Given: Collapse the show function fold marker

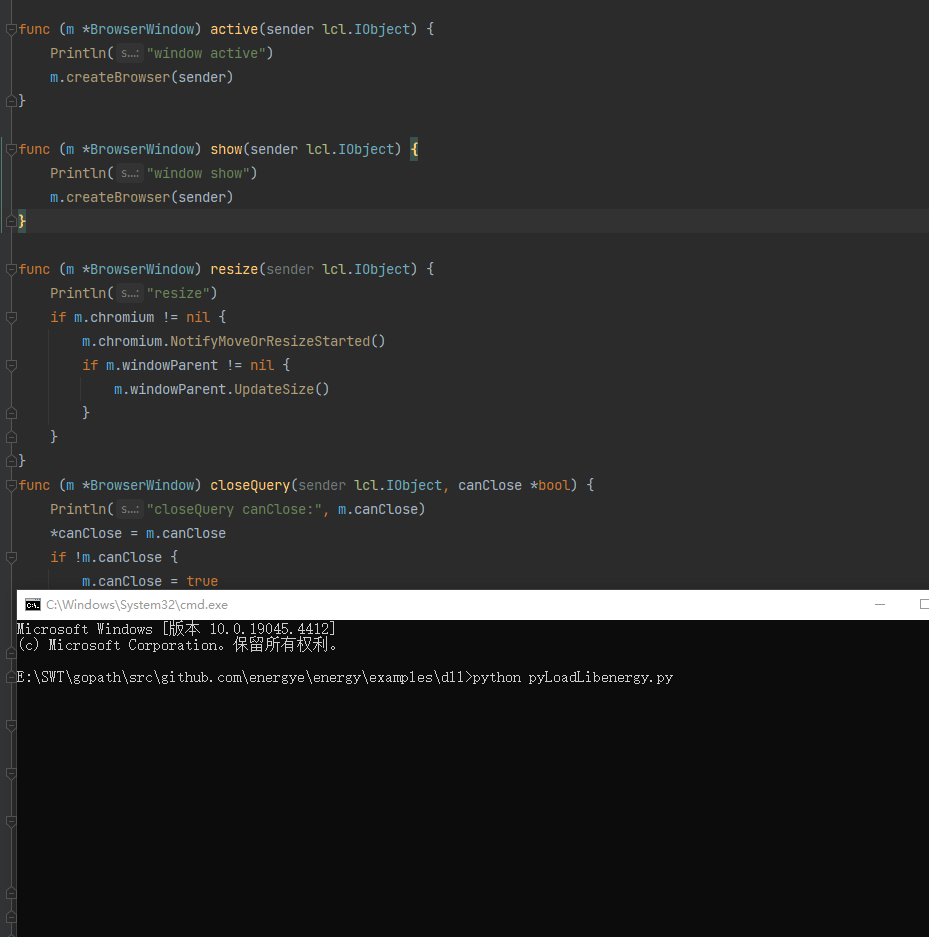Looking at the screenshot, I should point(11,149).
